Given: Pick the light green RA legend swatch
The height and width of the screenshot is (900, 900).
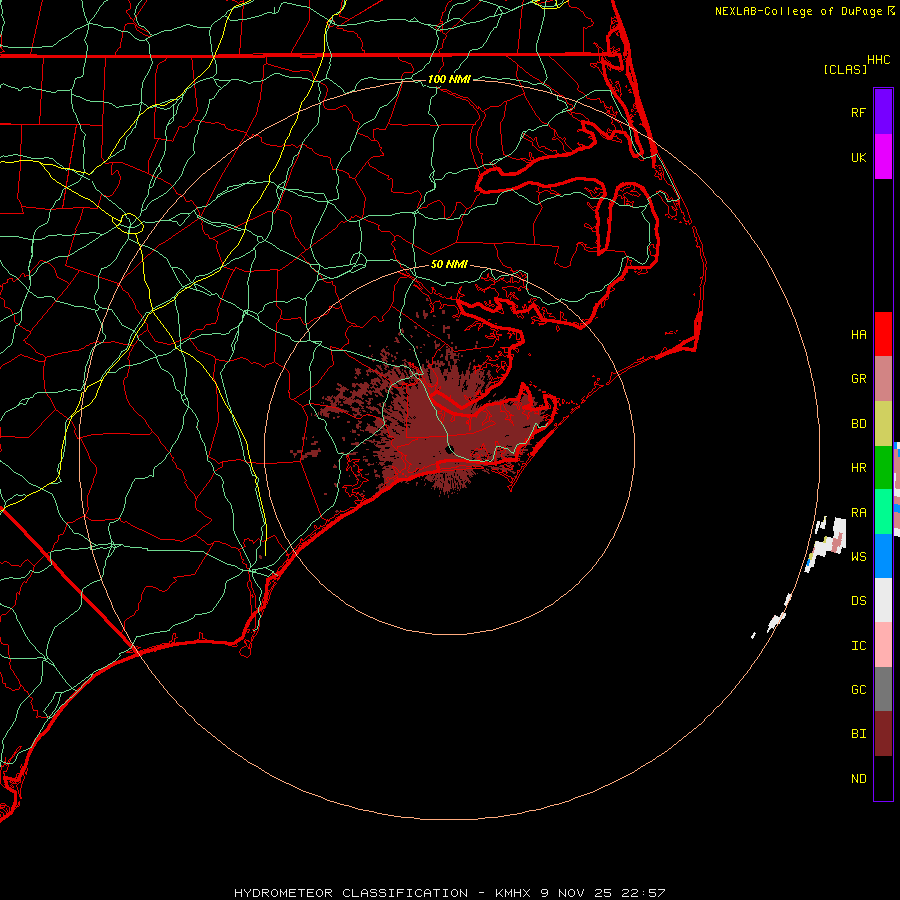Looking at the screenshot, I should click(883, 512).
